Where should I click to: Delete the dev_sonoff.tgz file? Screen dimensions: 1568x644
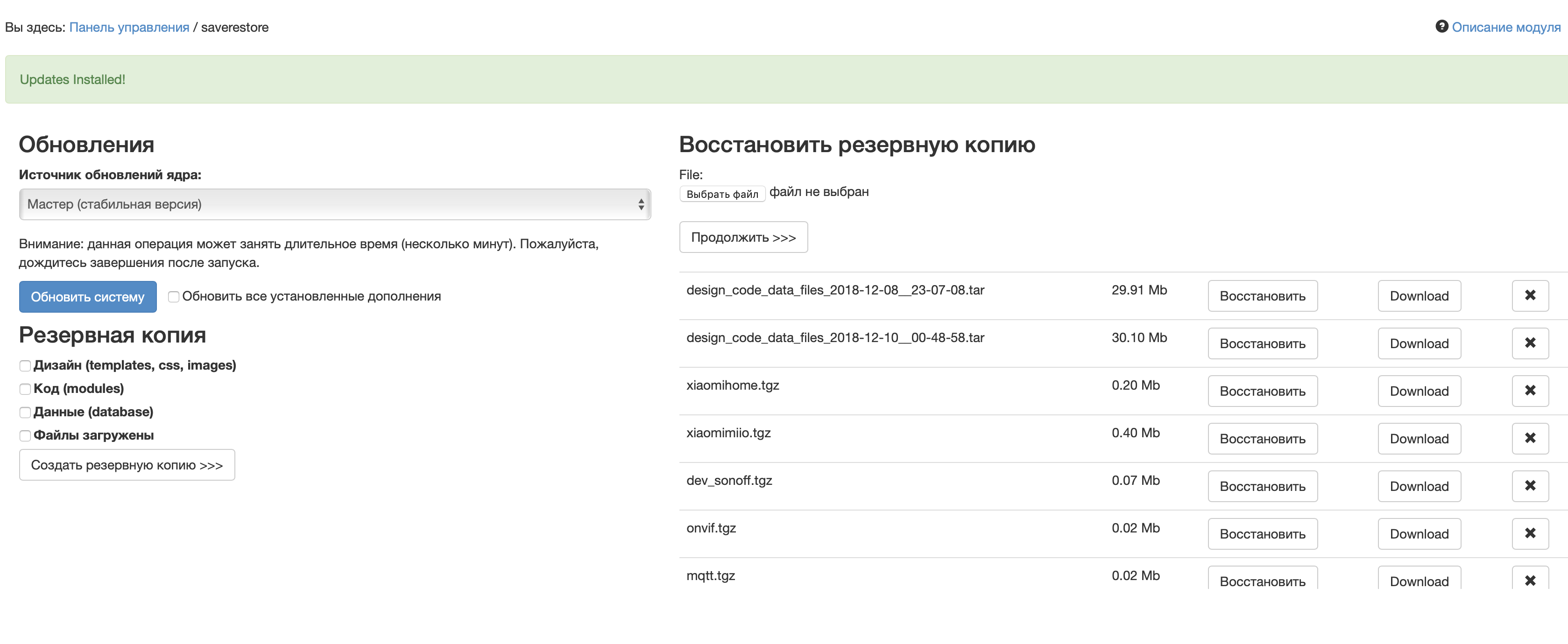(x=1530, y=485)
